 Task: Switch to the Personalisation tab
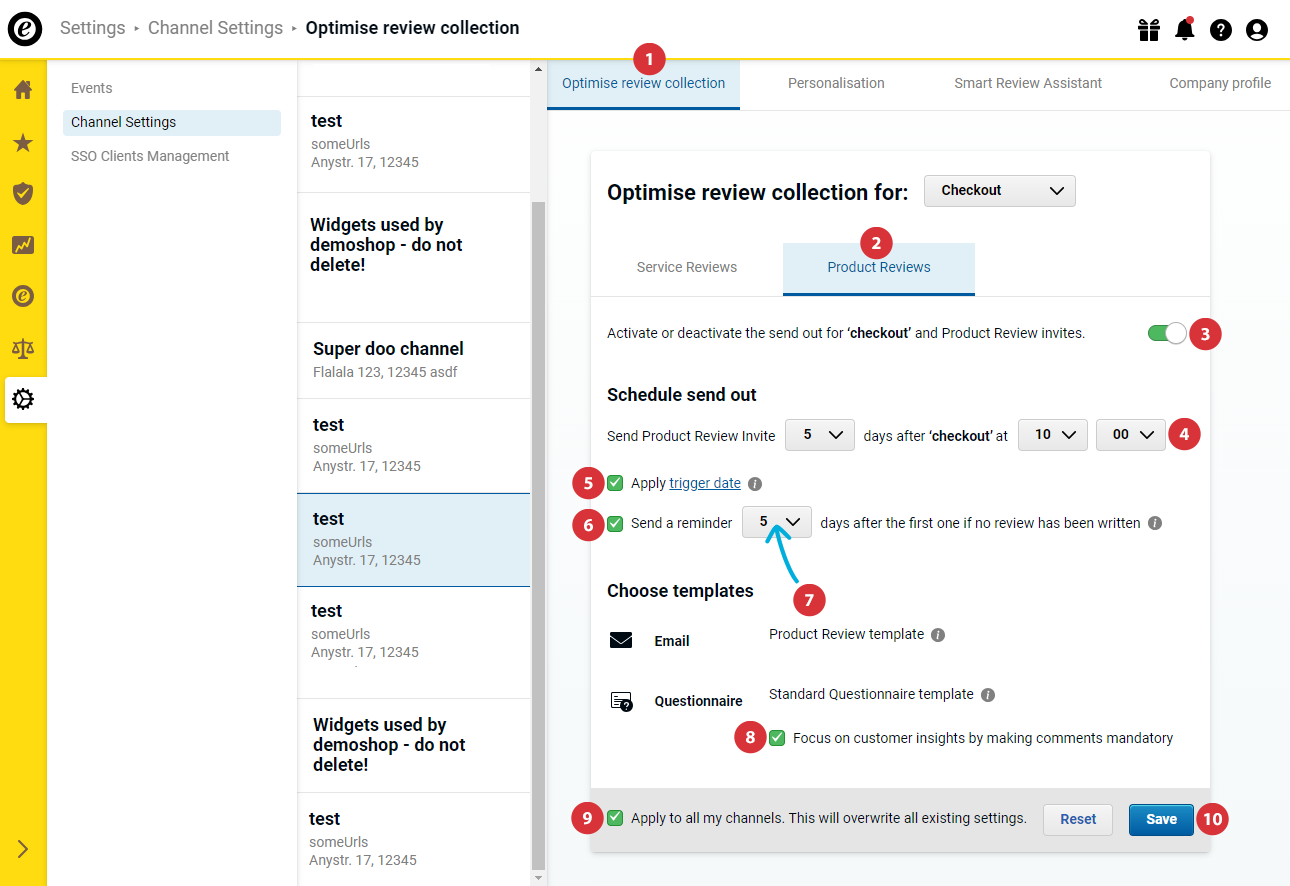[836, 84]
